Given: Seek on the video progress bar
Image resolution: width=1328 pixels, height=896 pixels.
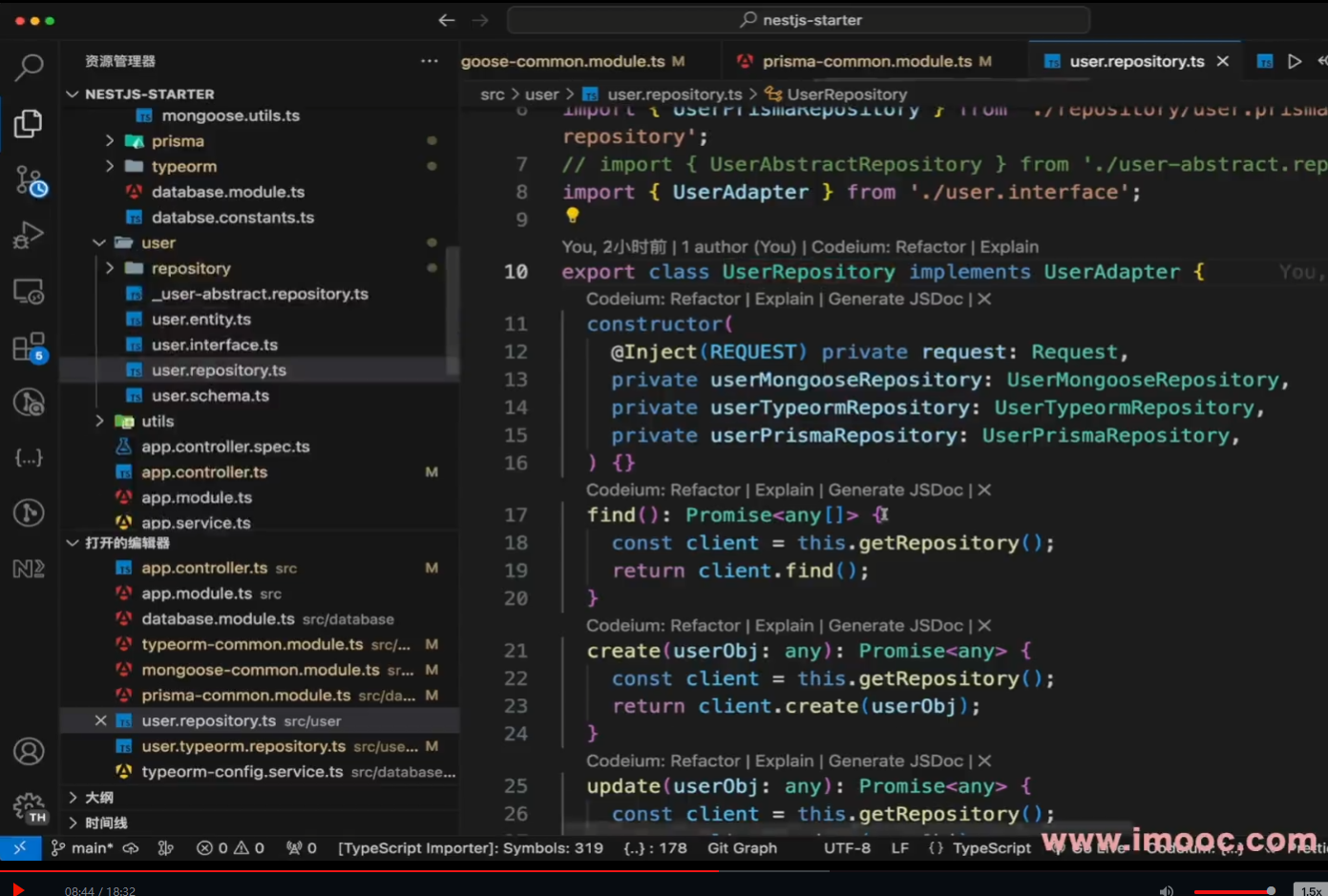Looking at the screenshot, I should click(x=664, y=870).
